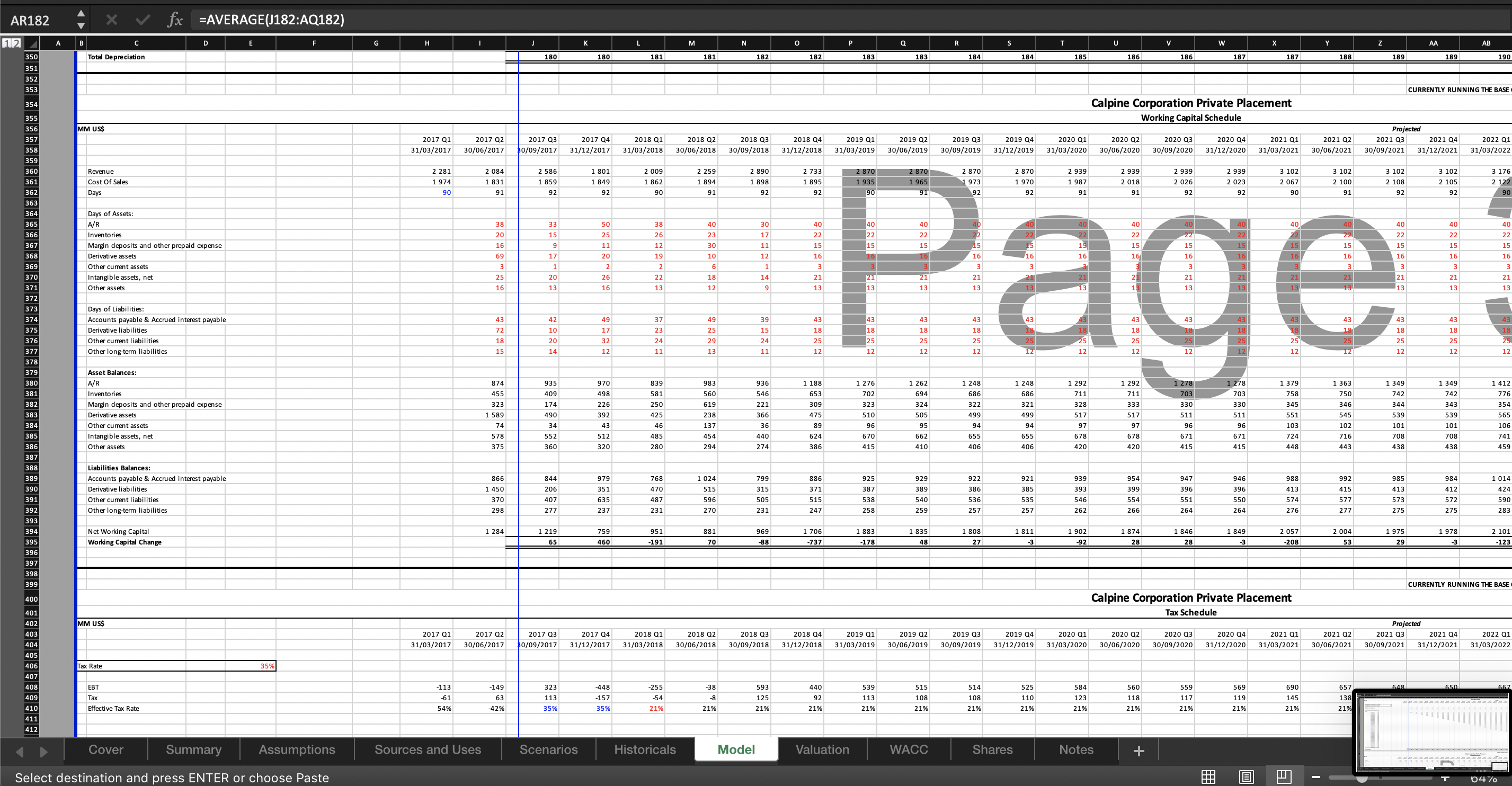Switch to Page Break Preview icon
This screenshot has width=1512, height=786.
[1284, 776]
